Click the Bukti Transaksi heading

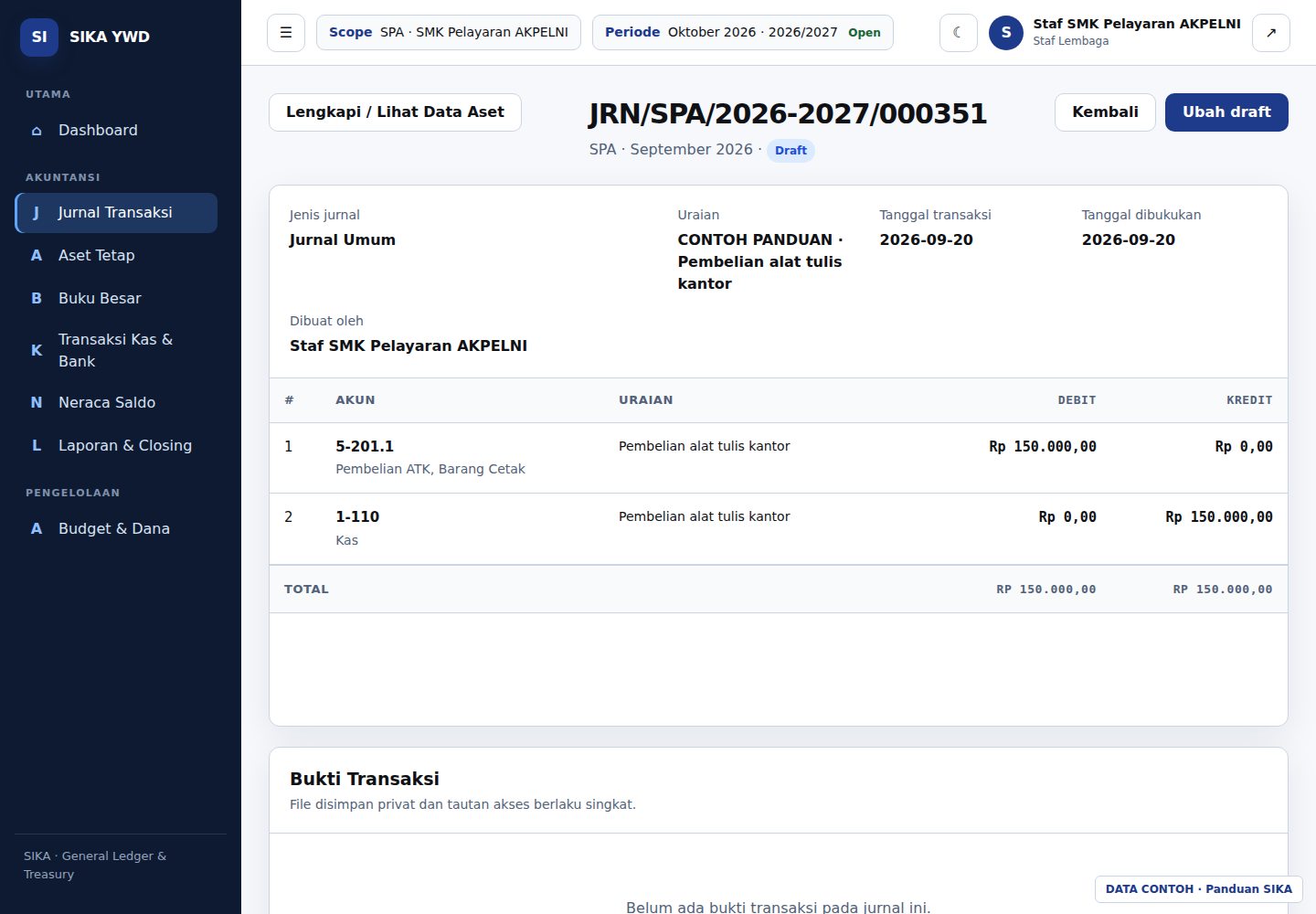(365, 779)
